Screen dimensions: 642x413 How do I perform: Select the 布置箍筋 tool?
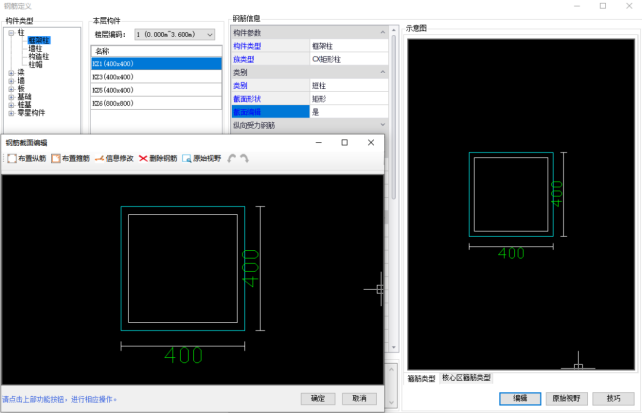tap(70, 158)
